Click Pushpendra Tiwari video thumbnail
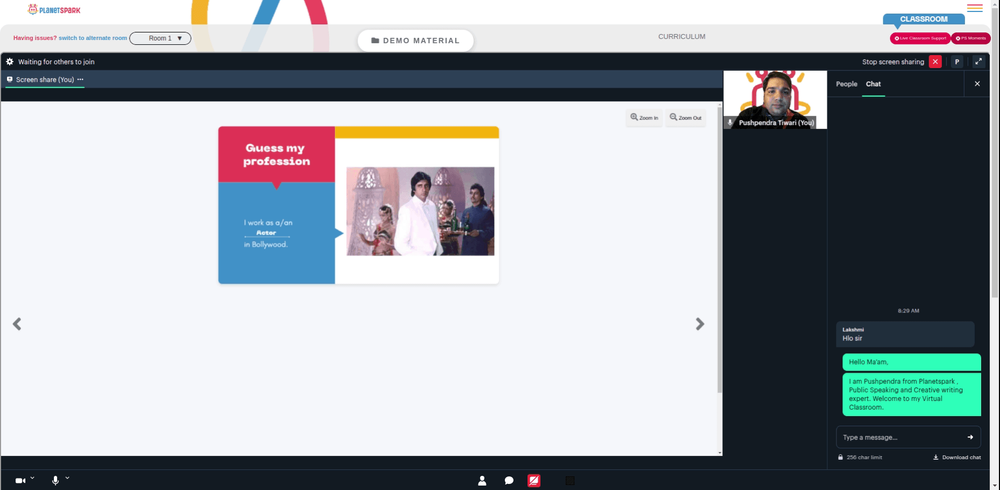 [x=776, y=100]
